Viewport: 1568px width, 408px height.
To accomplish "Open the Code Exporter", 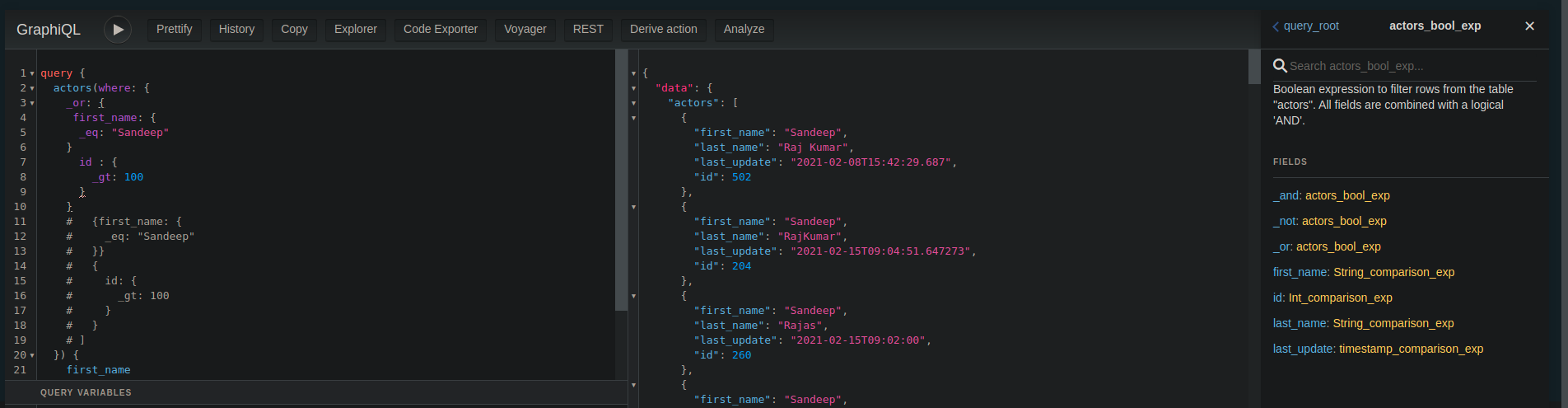I will (441, 29).
